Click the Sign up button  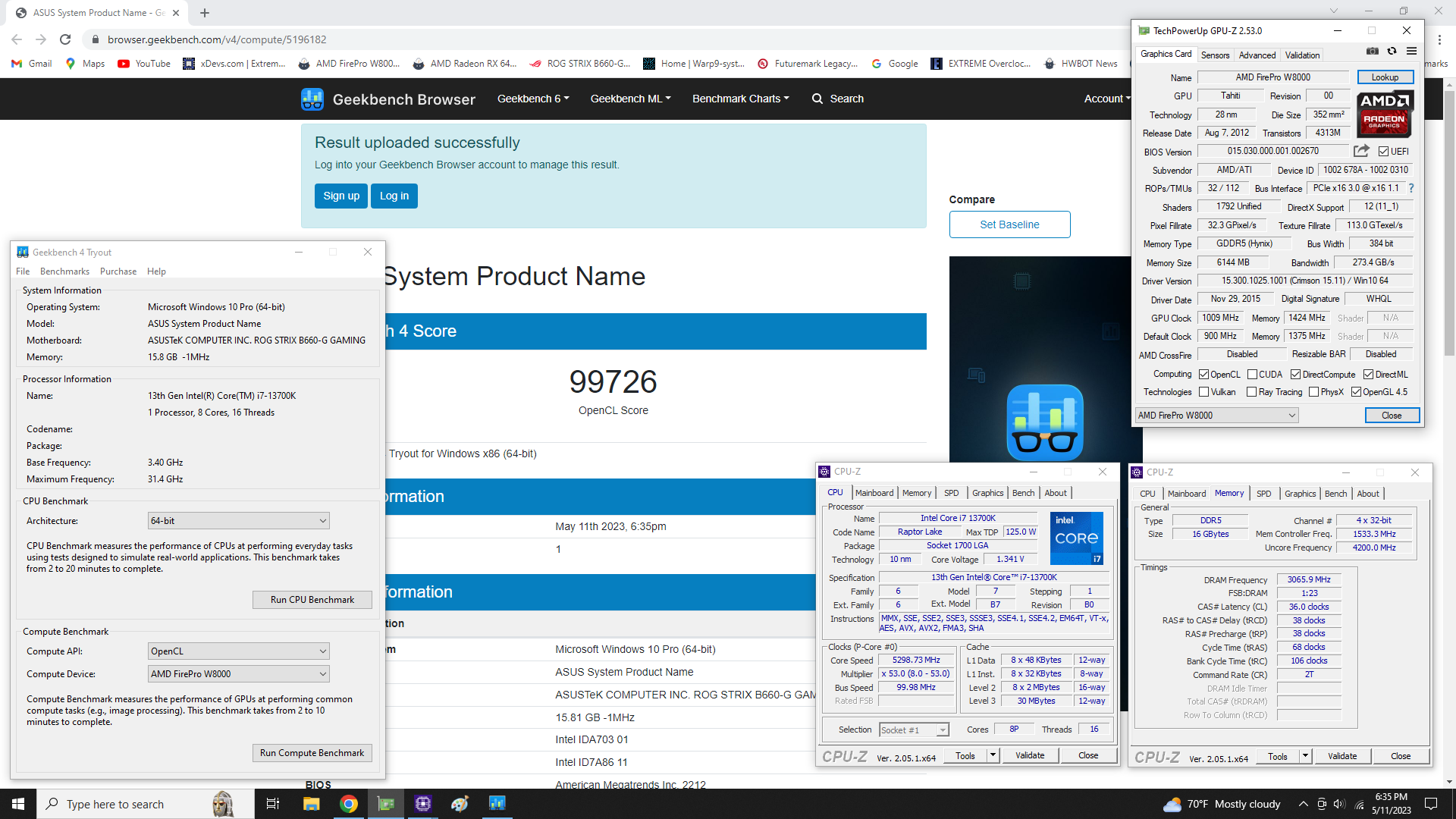(x=341, y=196)
